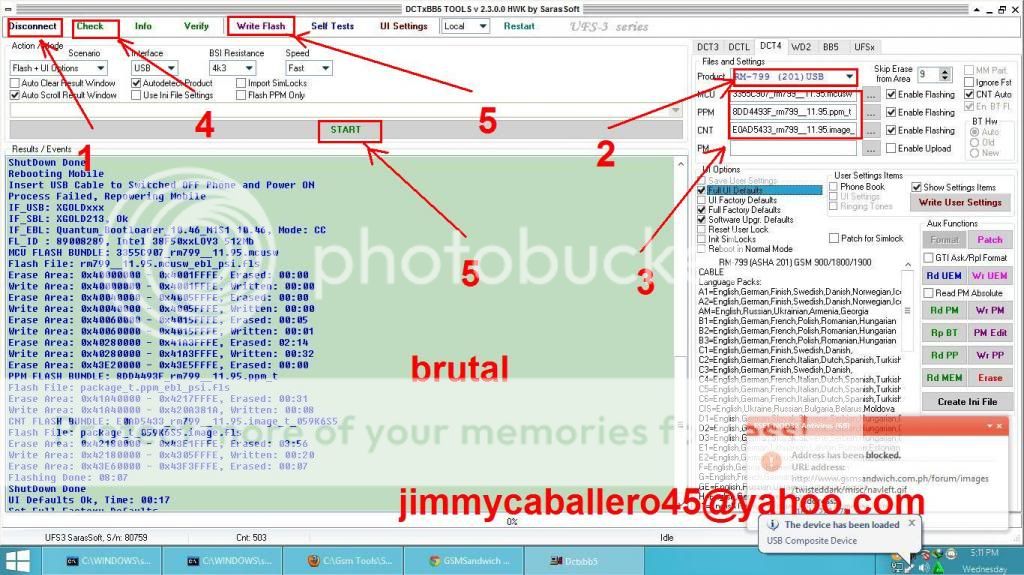Viewport: 1024px width, 575px height.
Task: Click the Restart button
Action: point(519,26)
